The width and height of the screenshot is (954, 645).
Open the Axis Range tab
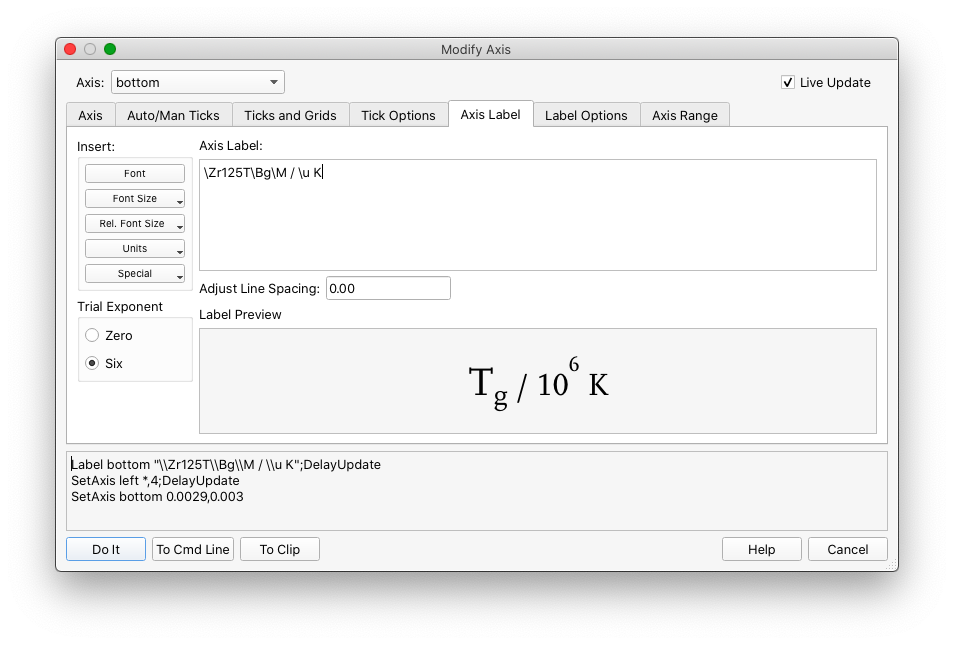(685, 114)
